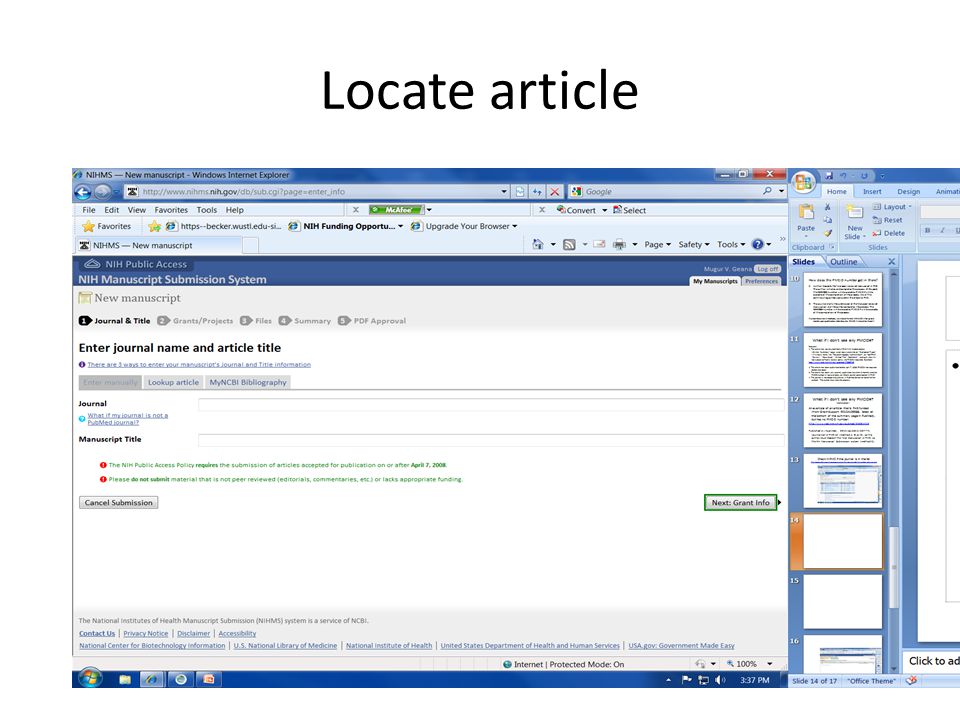The width and height of the screenshot is (960, 720).
Task: Open the Layout dropdown in PowerPoint
Action: (892, 207)
